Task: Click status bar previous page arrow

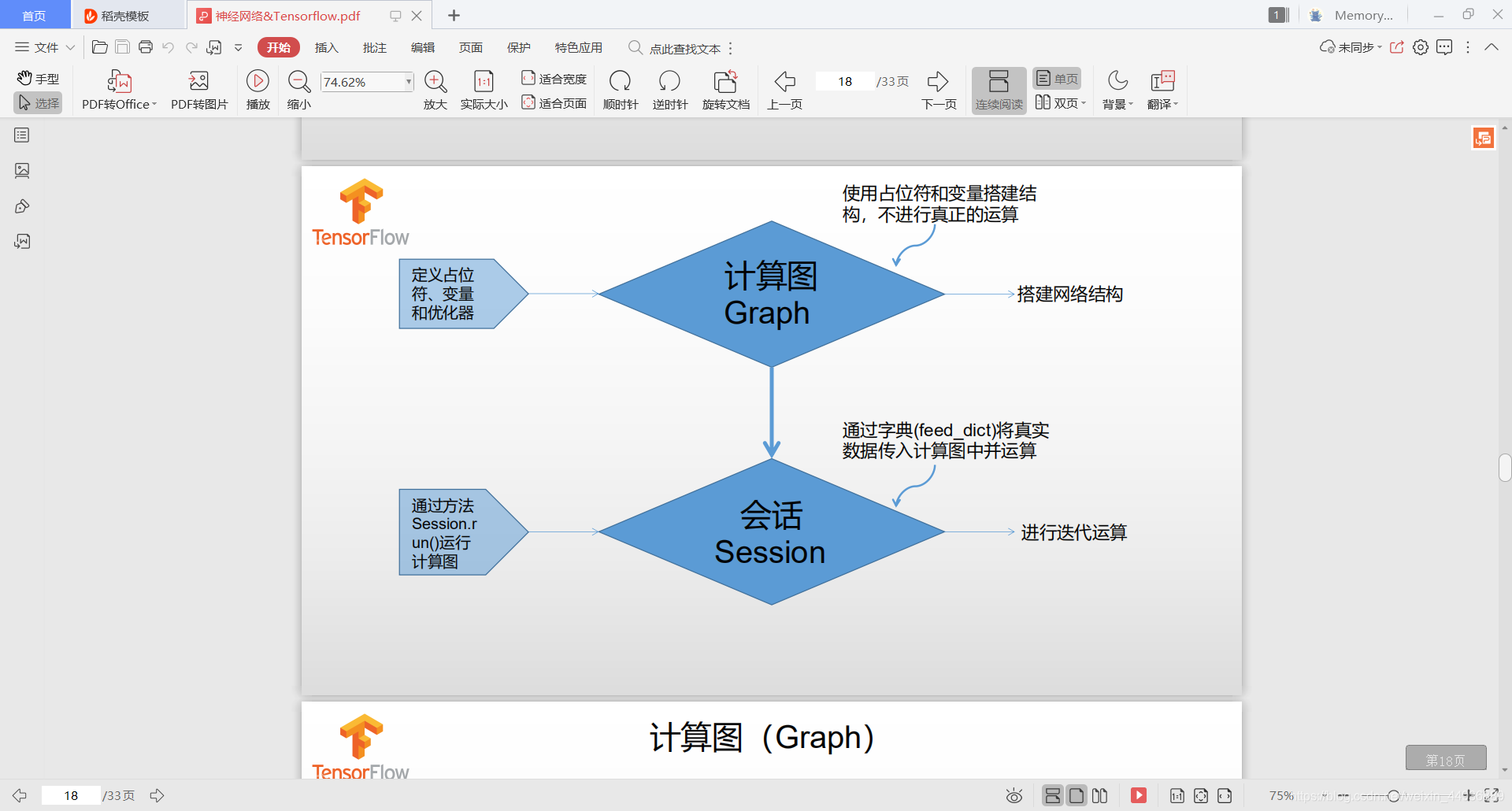Action: tap(20, 796)
